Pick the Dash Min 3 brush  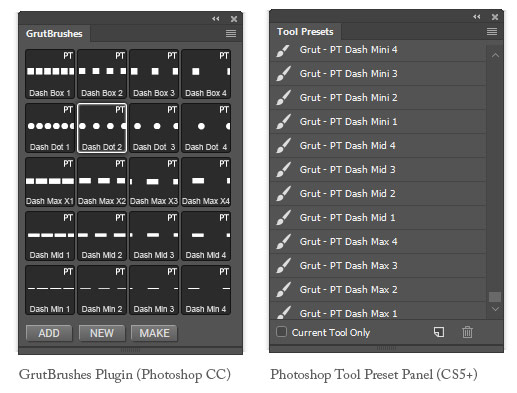point(154,290)
